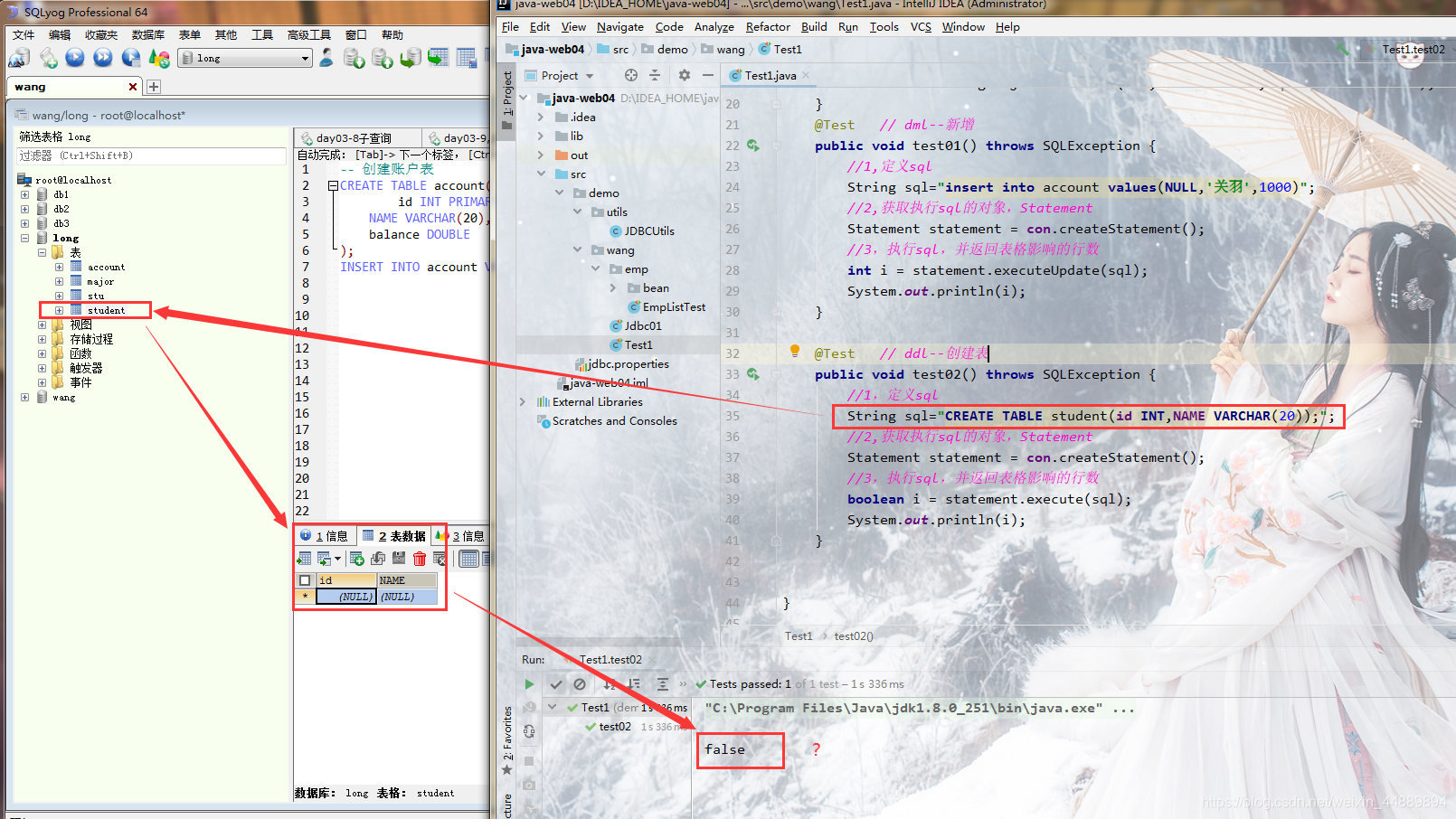This screenshot has width=1456, height=819.
Task: Select student table in object tree
Action: click(107, 310)
